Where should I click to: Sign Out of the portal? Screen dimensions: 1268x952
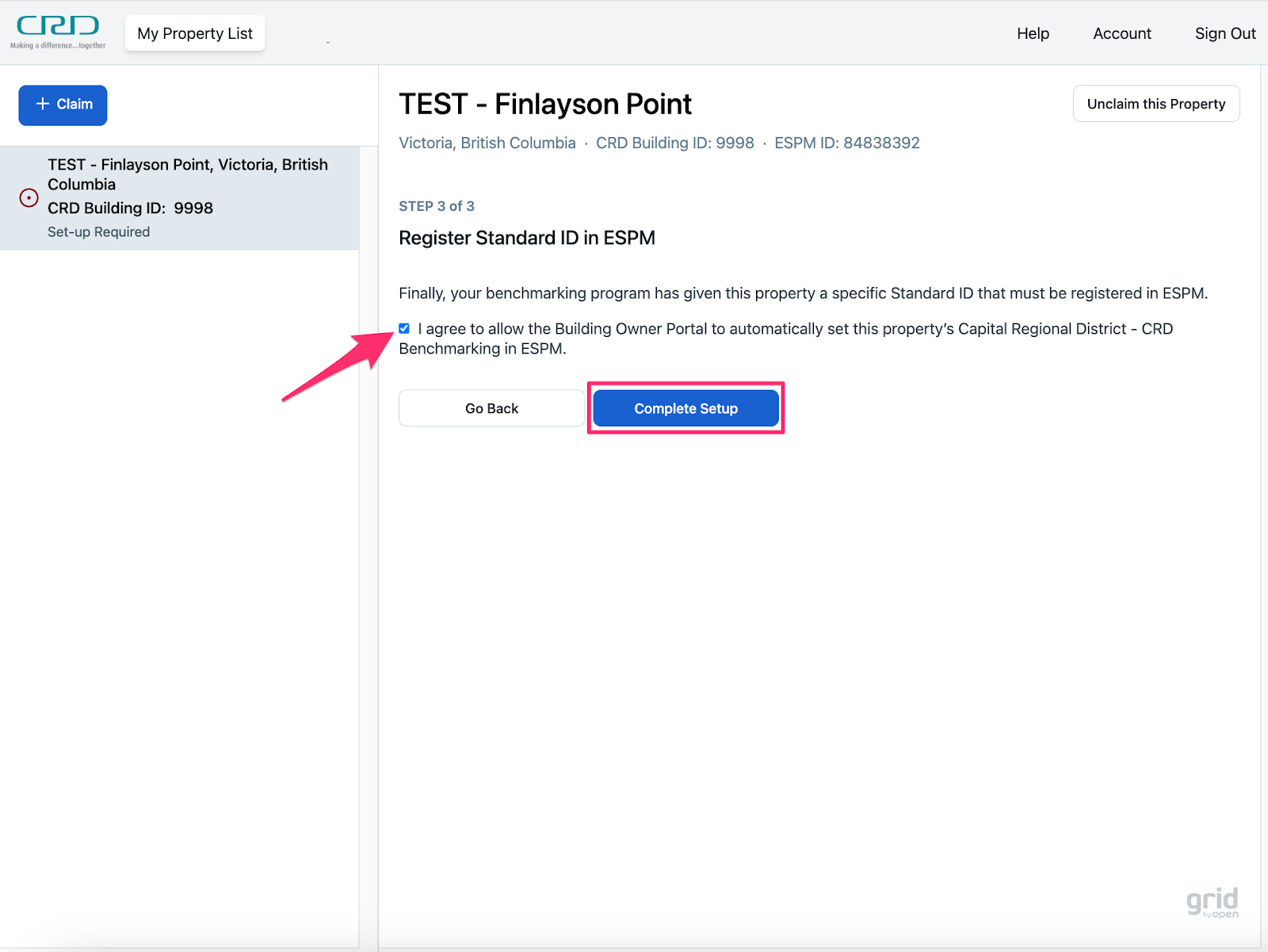click(x=1224, y=33)
